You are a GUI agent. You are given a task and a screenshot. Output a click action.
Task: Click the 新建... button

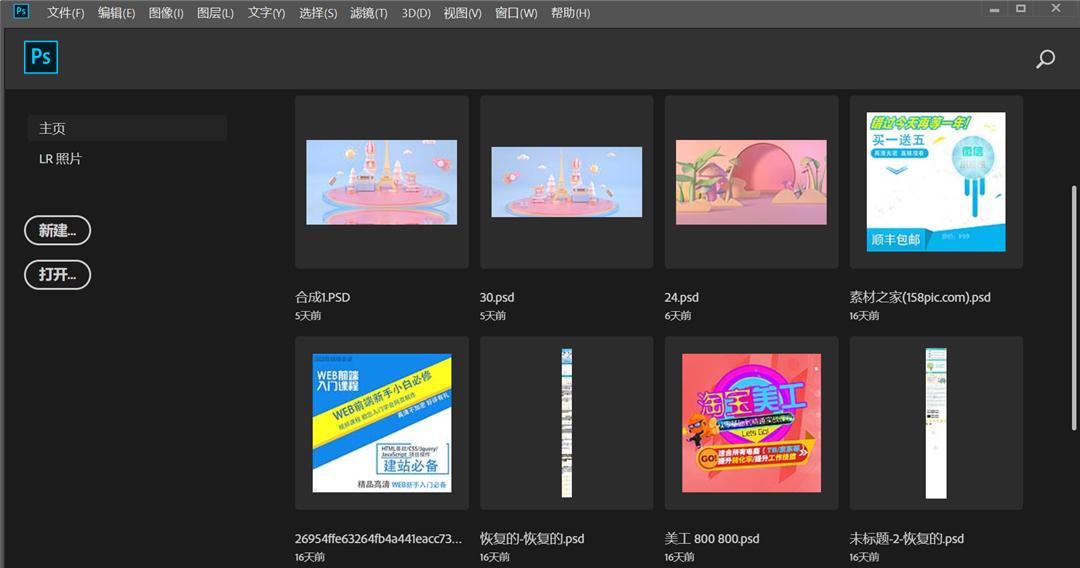point(57,230)
